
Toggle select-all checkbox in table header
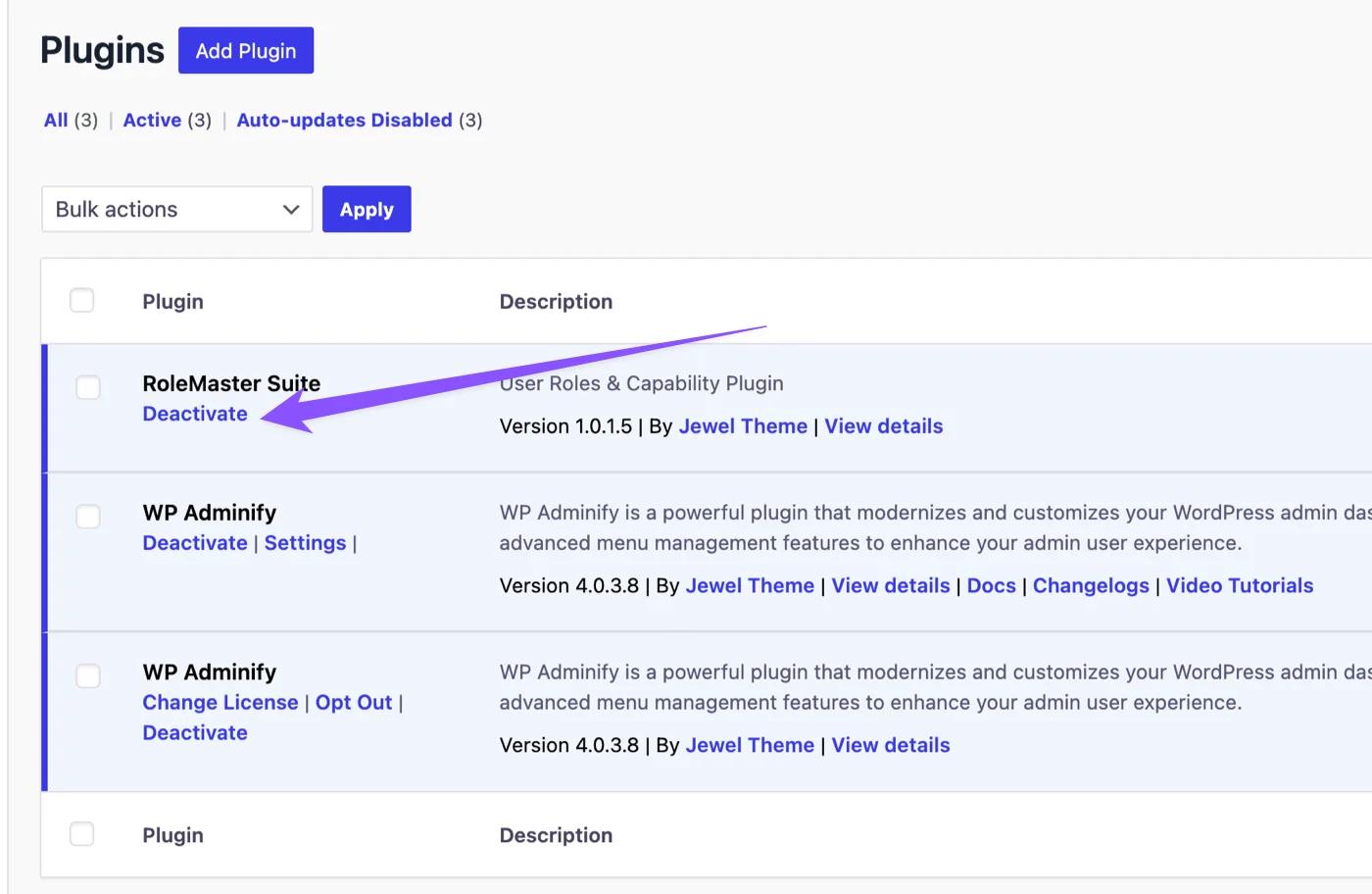[82, 300]
